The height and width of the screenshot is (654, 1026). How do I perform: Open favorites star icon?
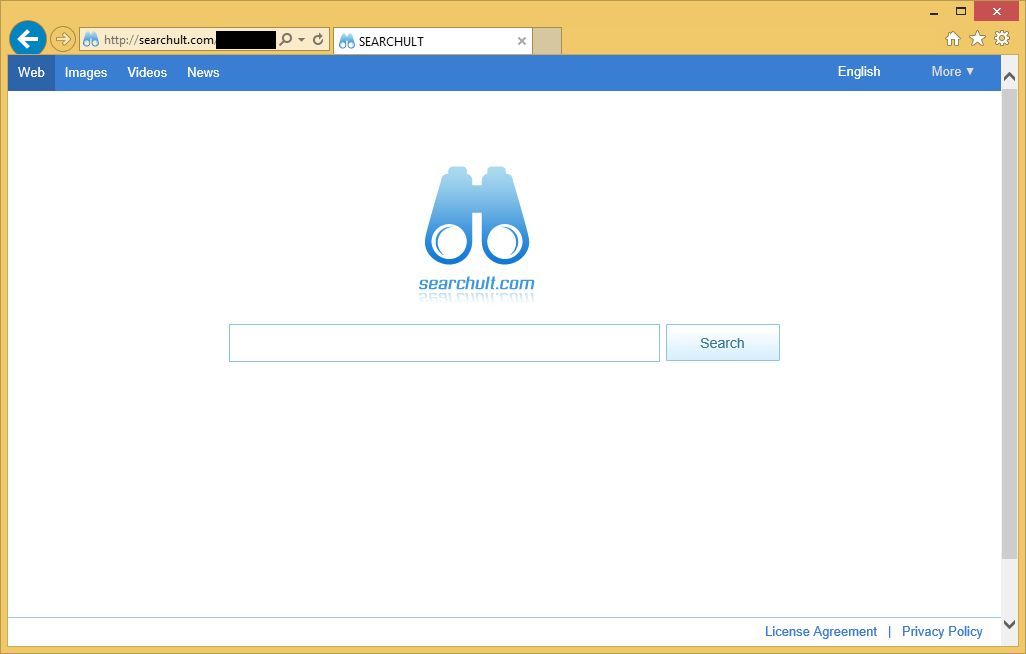tap(977, 39)
